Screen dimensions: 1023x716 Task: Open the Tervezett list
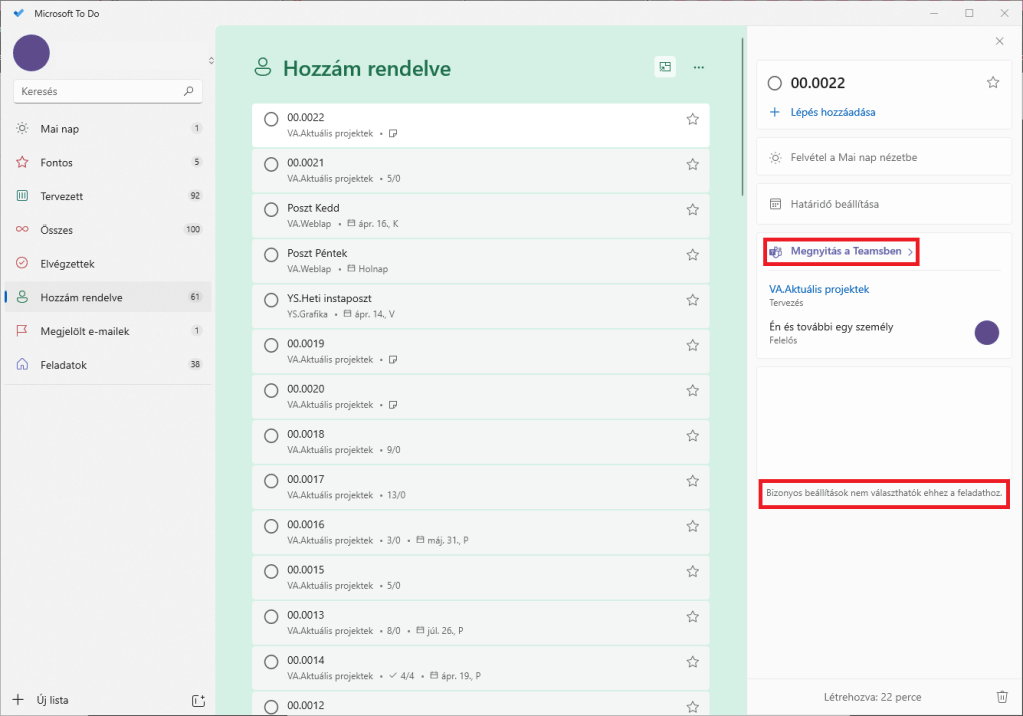(x=62, y=196)
